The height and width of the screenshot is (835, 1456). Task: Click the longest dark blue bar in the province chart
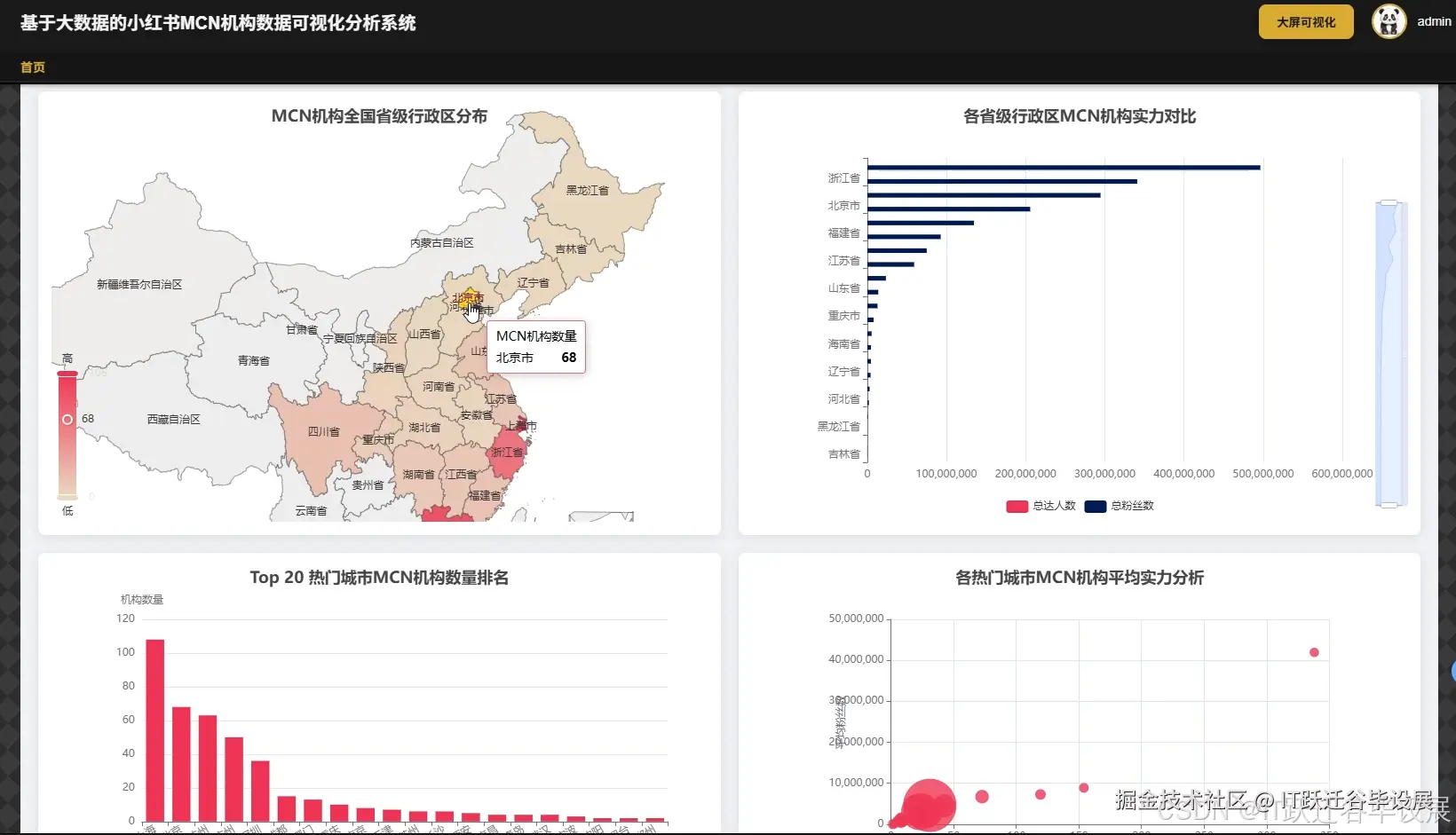pyautogui.click(x=1064, y=168)
